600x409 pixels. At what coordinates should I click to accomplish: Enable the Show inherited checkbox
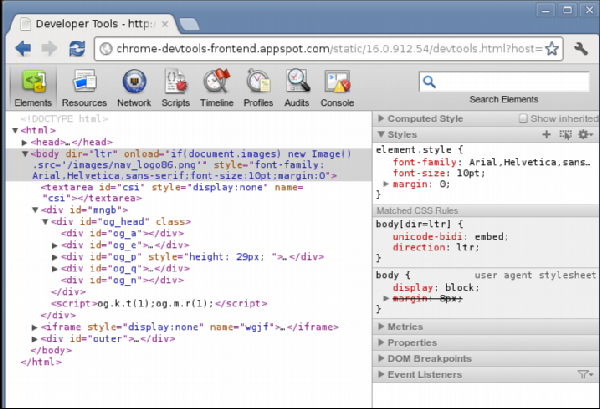[523, 119]
